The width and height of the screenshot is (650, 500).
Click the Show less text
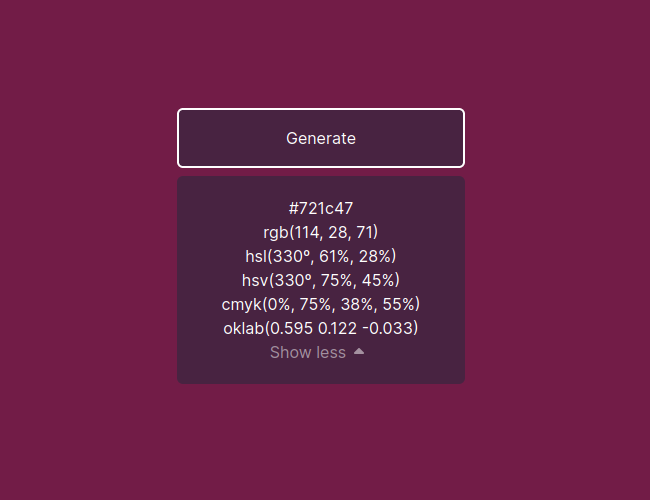point(308,352)
